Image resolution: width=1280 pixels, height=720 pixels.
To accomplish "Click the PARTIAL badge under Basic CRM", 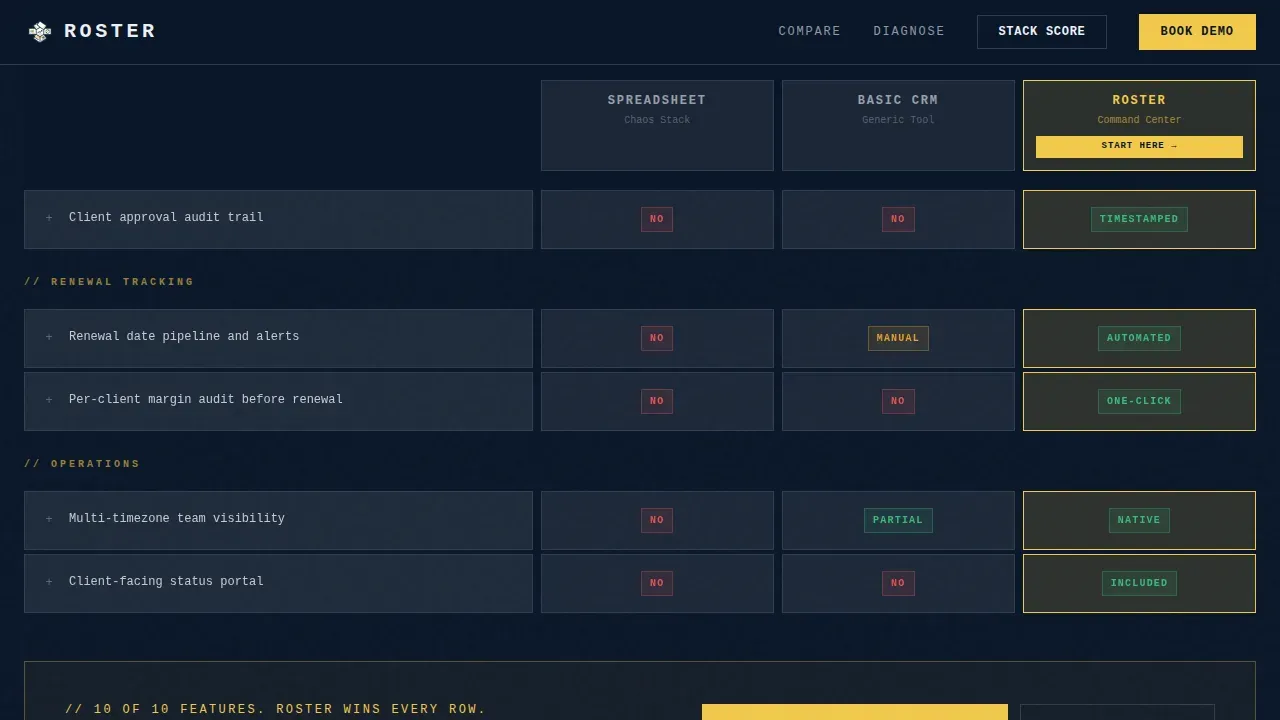I will [x=898, y=520].
